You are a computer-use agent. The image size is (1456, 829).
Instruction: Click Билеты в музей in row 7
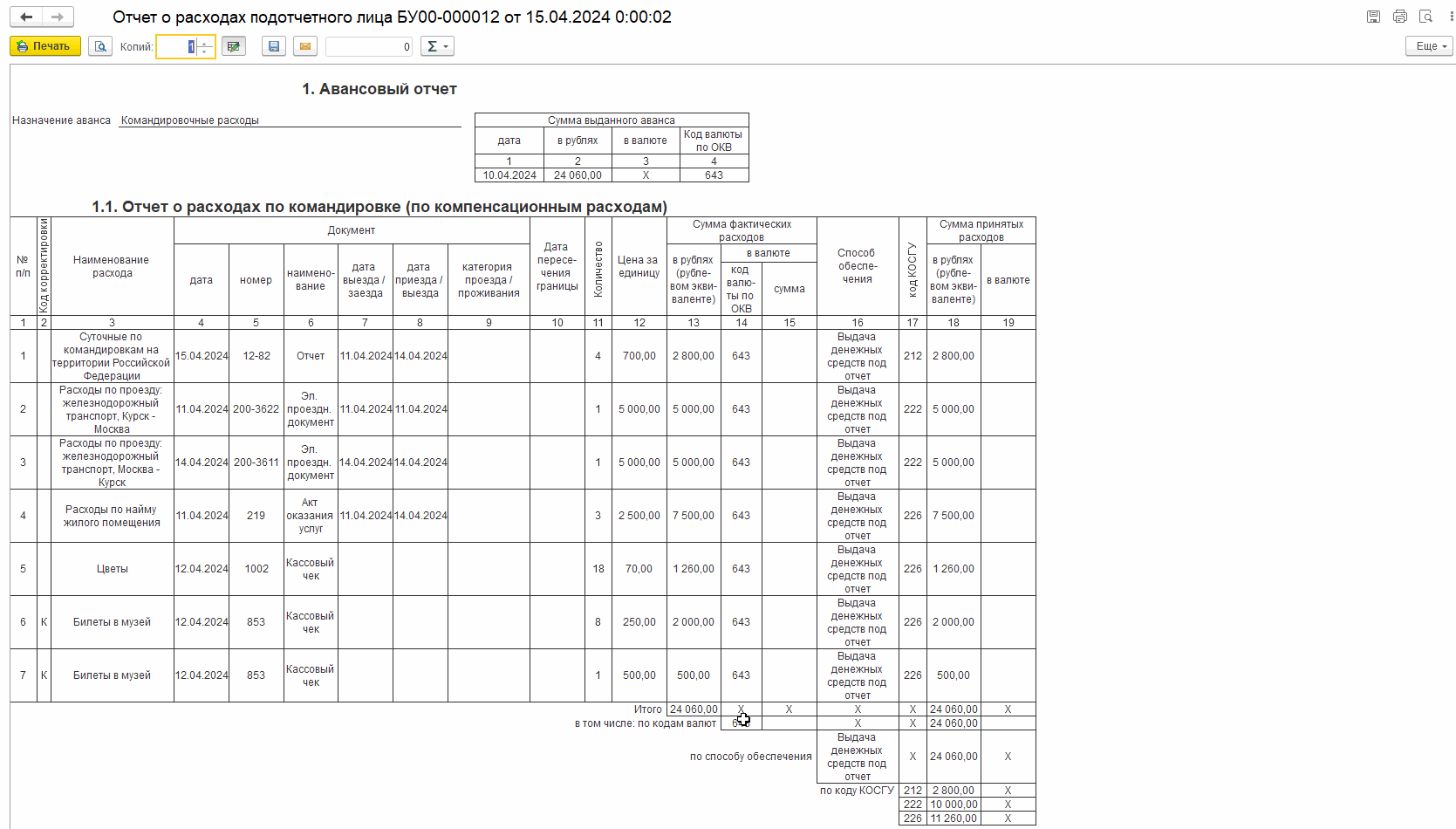[x=112, y=675]
